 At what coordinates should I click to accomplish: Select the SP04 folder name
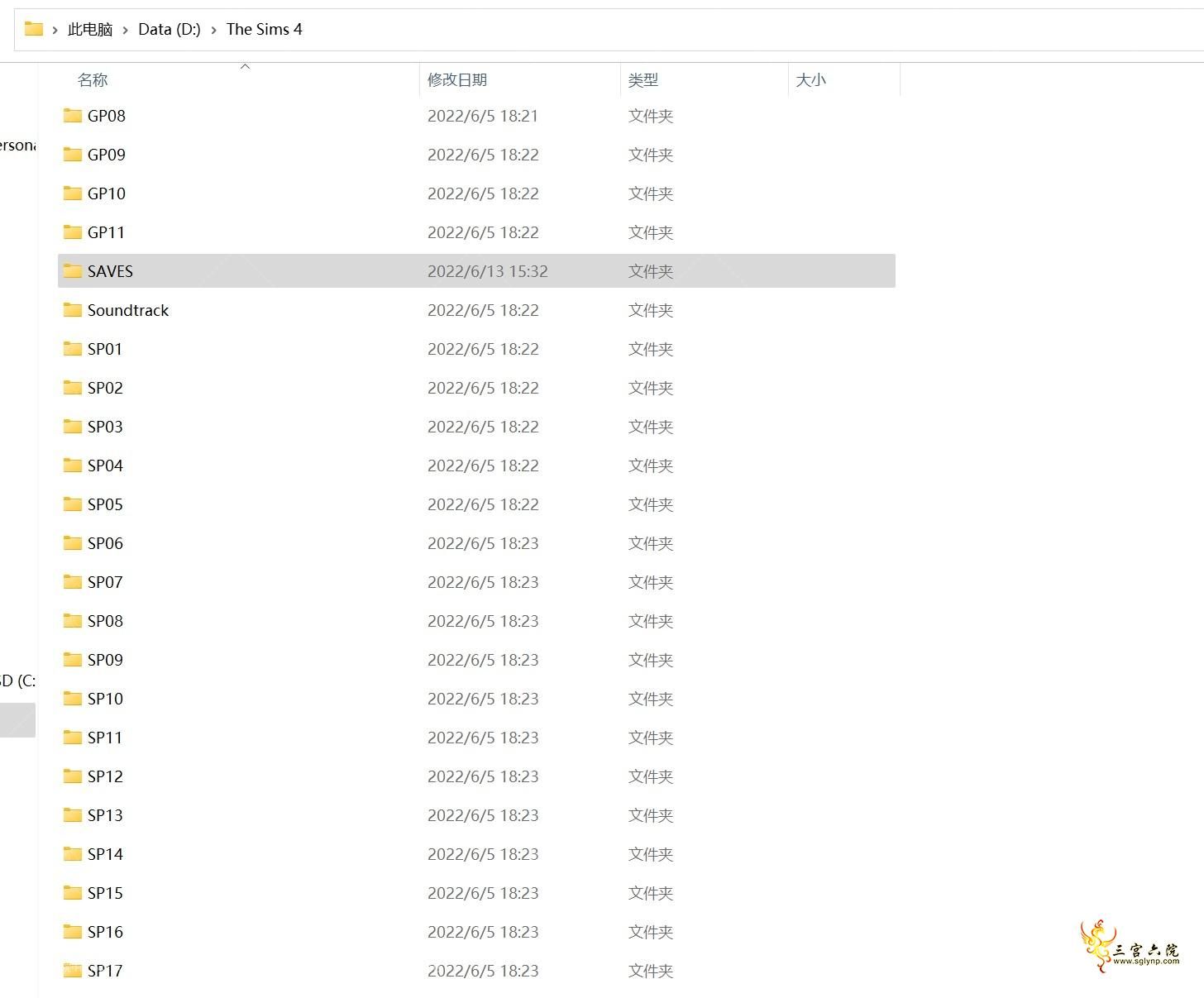pos(105,466)
